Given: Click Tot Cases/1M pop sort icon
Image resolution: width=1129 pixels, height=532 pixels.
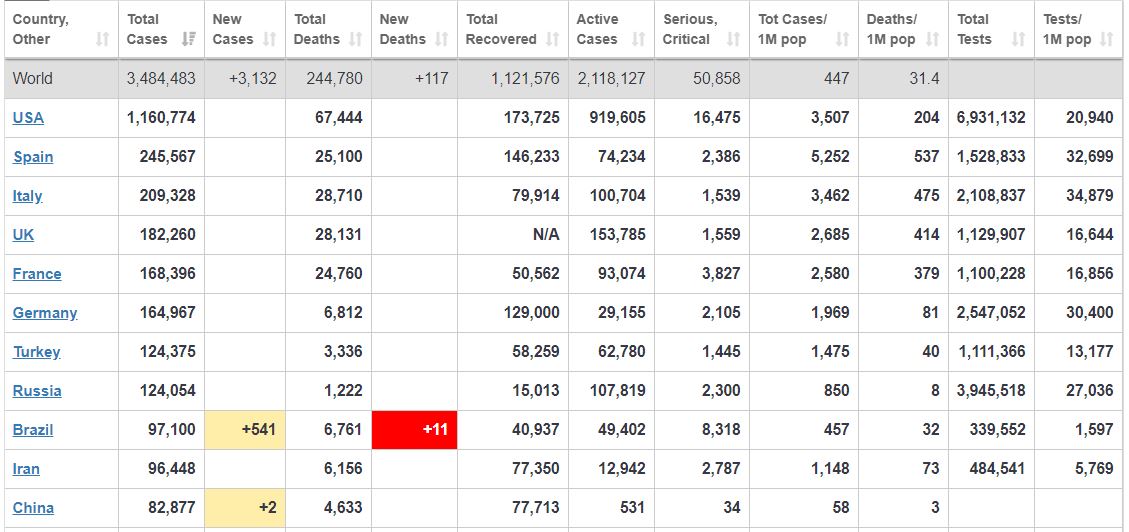Looking at the screenshot, I should 842,40.
